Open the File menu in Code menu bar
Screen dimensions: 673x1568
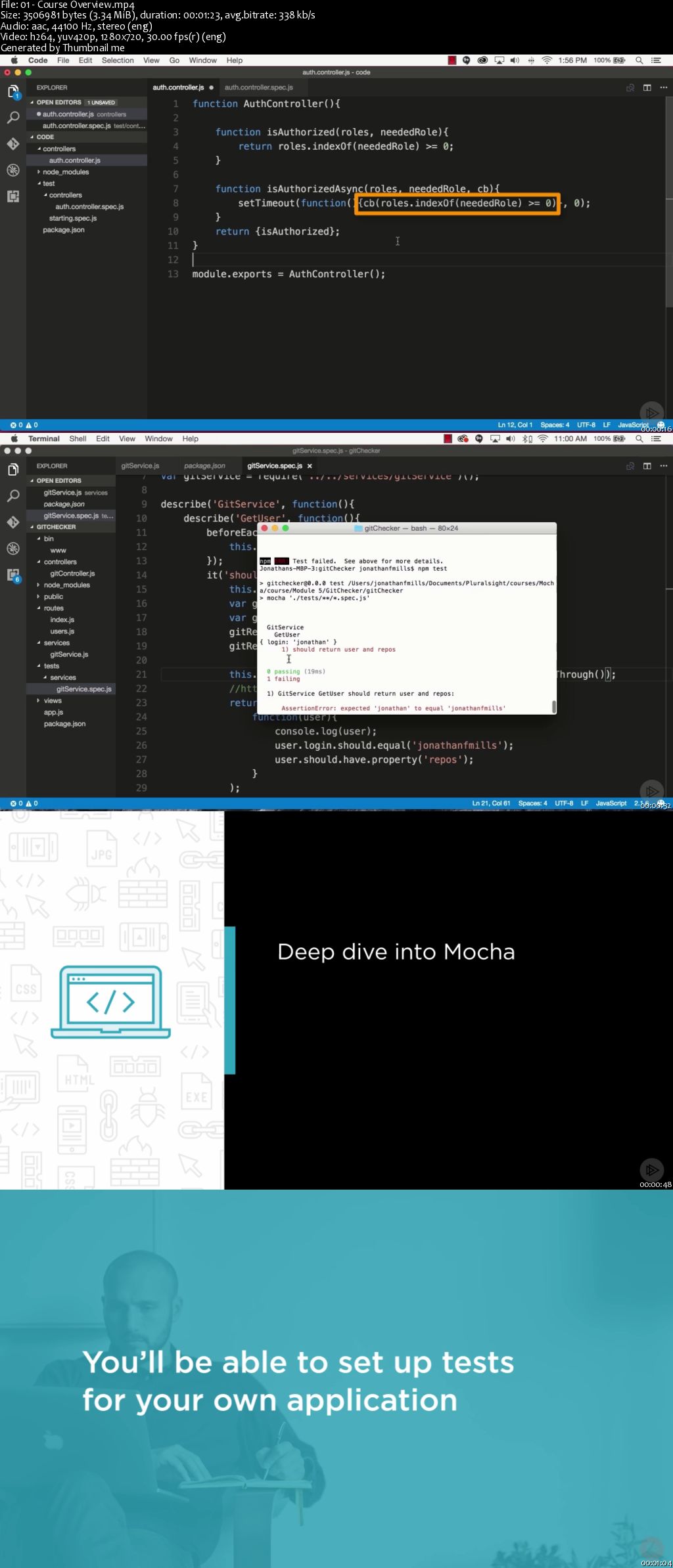coord(63,60)
